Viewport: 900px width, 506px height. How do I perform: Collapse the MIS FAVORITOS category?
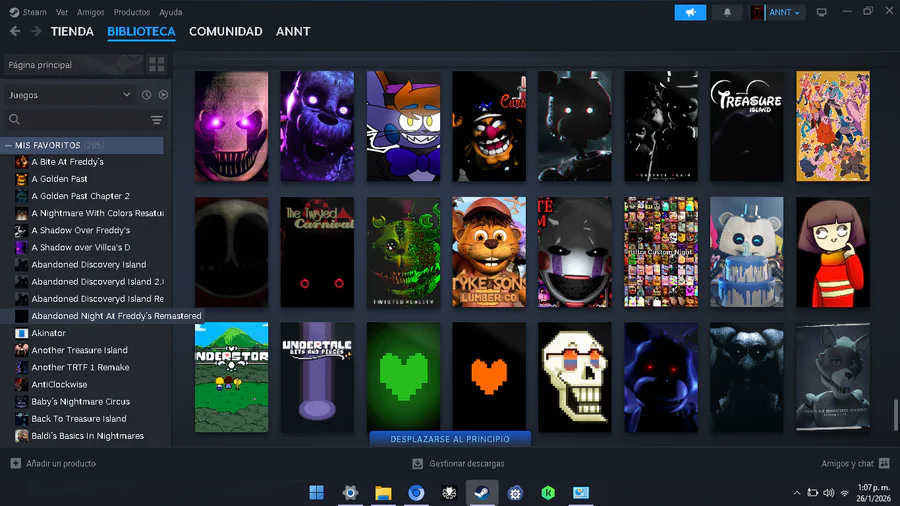pyautogui.click(x=9, y=145)
